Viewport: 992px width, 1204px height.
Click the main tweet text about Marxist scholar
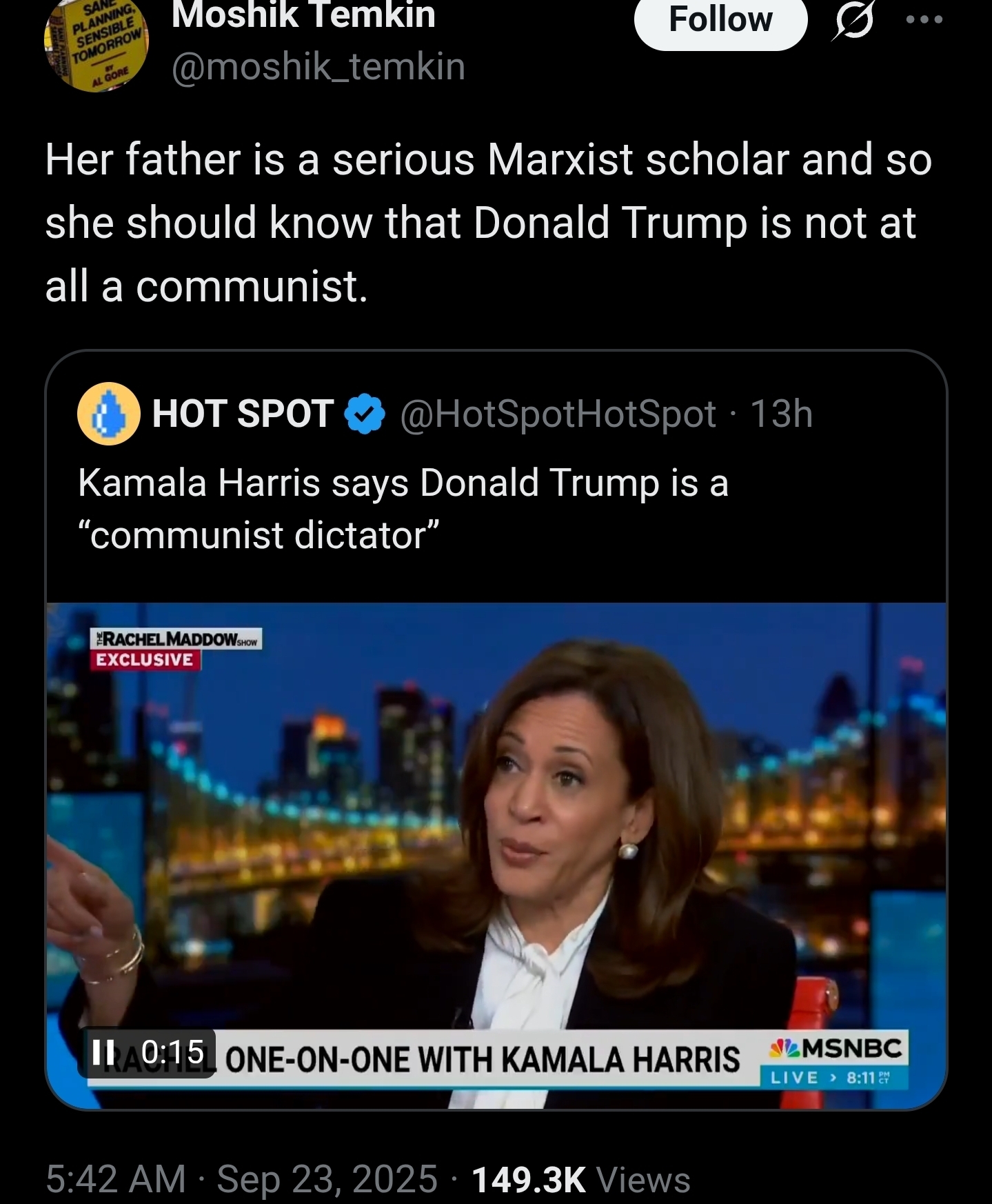[487, 222]
